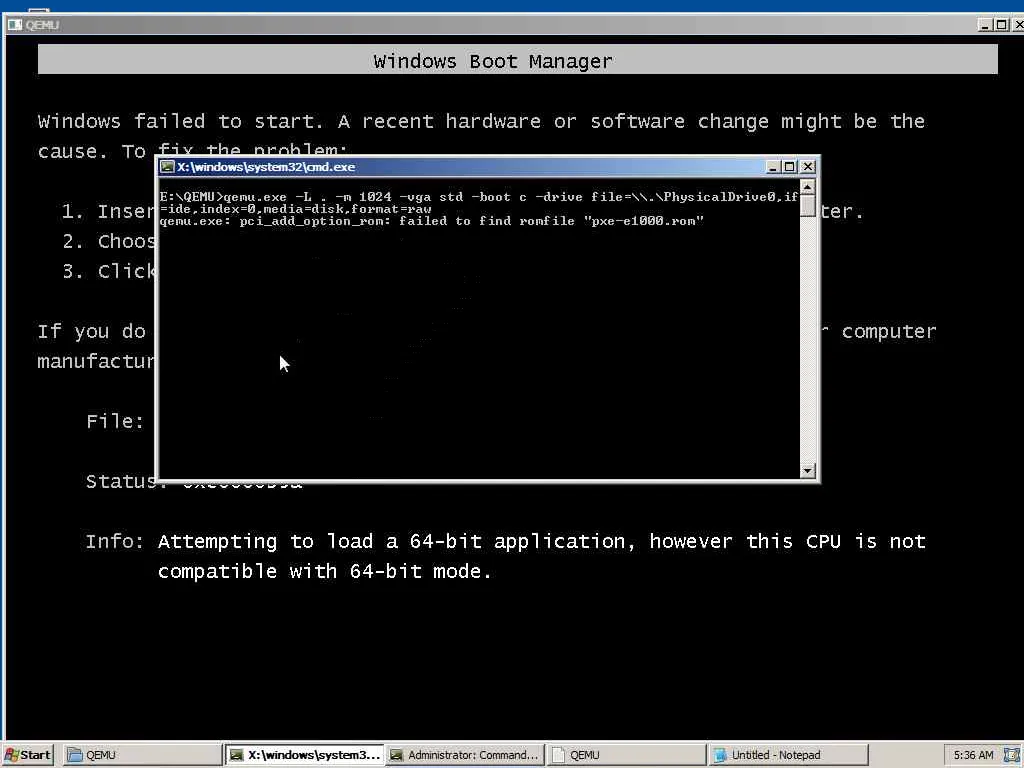
Task: Click the cmd.exe window title bar
Action: (488, 167)
